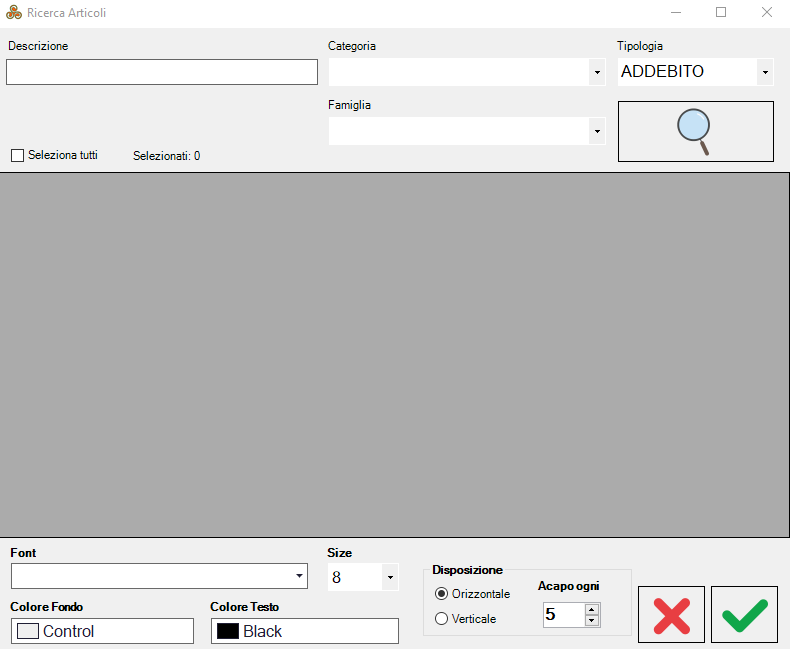This screenshot has width=790, height=649.
Task: Click the Colore Fondo Control swatch
Action: coord(102,631)
